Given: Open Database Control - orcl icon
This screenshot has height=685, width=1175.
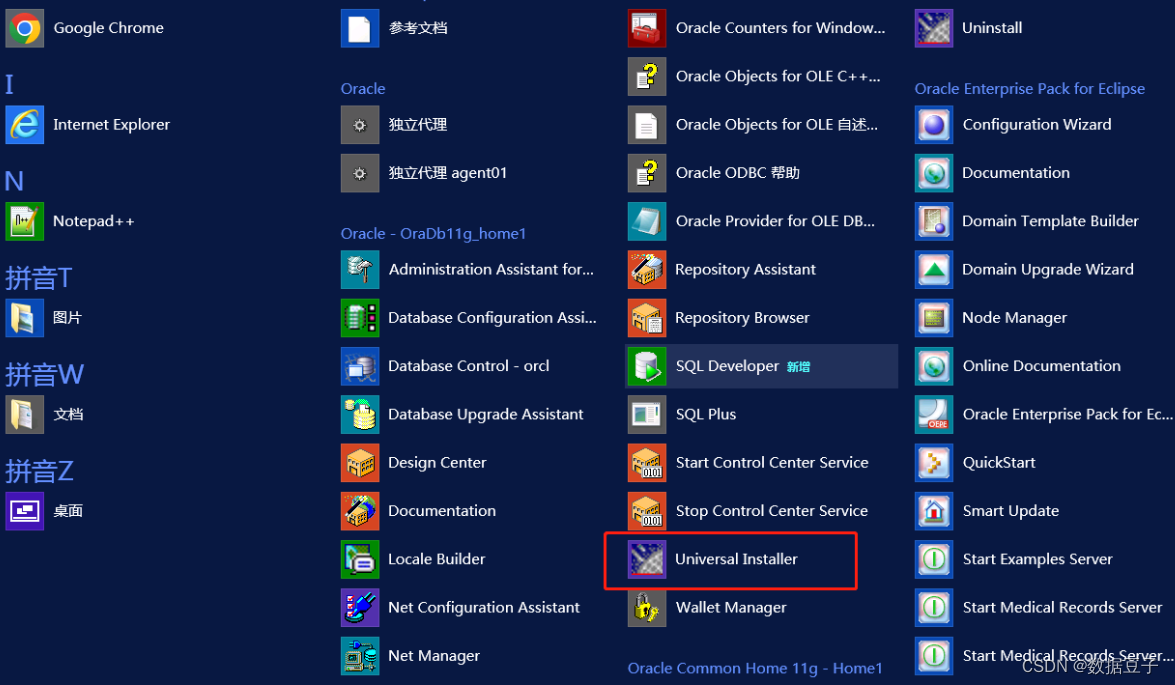Looking at the screenshot, I should click(x=360, y=366).
